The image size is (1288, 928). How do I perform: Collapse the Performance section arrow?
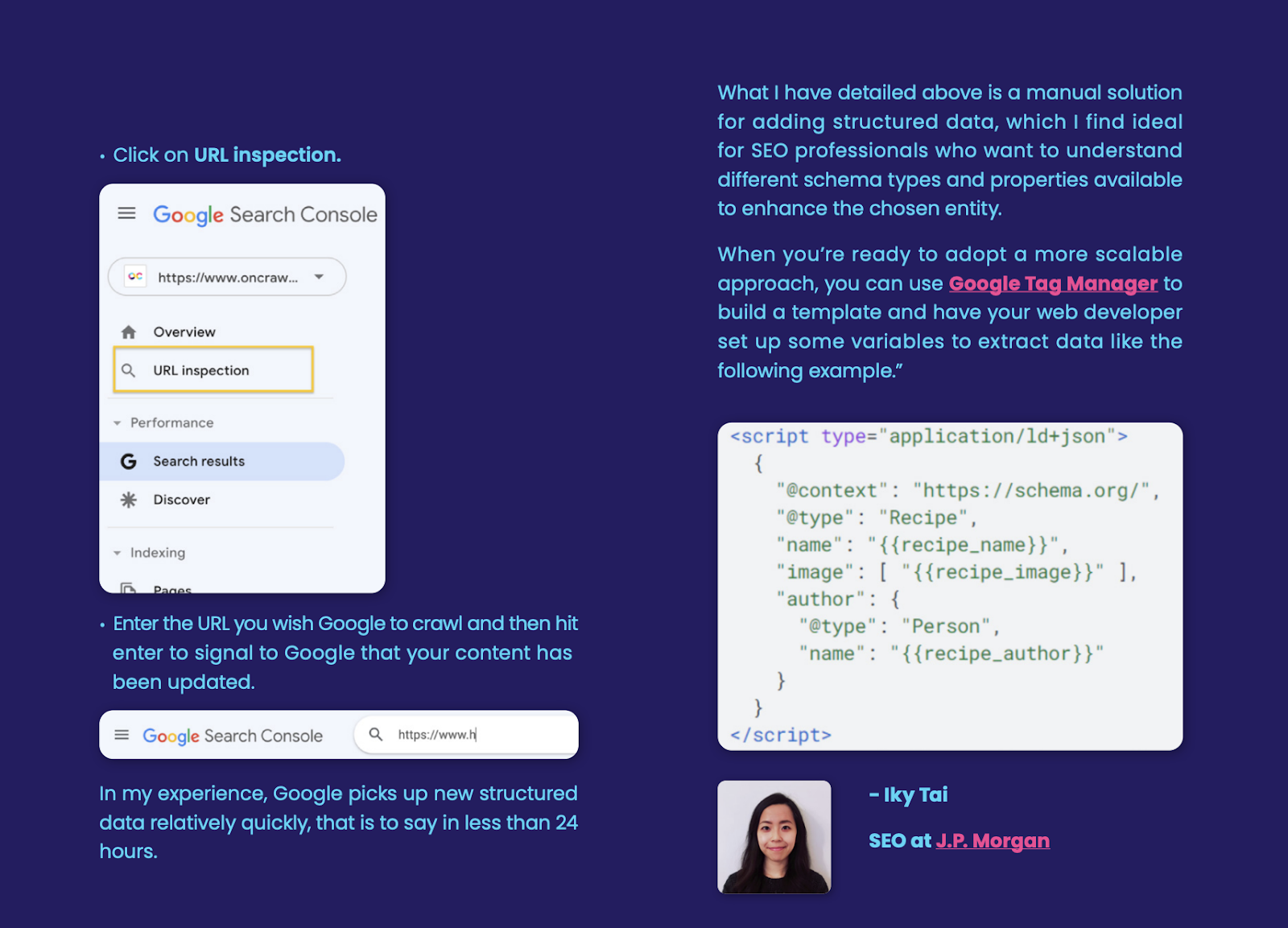click(x=118, y=423)
